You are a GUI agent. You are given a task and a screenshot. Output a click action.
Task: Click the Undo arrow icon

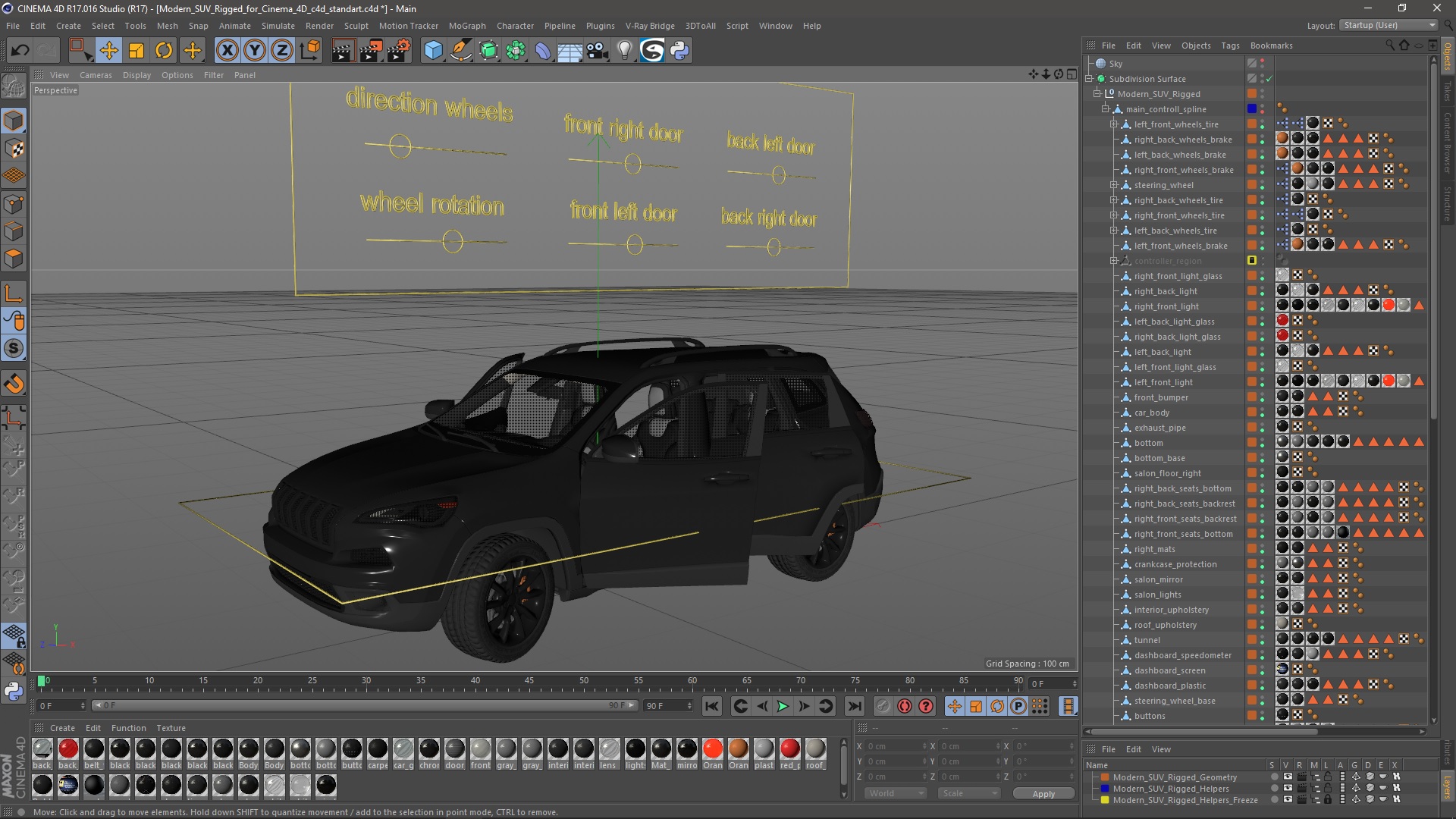(x=20, y=51)
